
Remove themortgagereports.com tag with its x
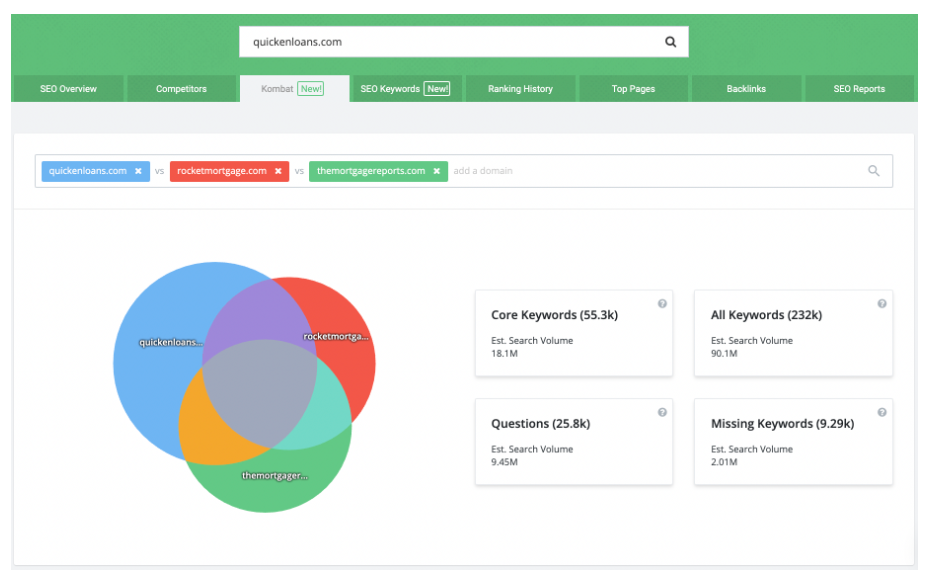[437, 171]
